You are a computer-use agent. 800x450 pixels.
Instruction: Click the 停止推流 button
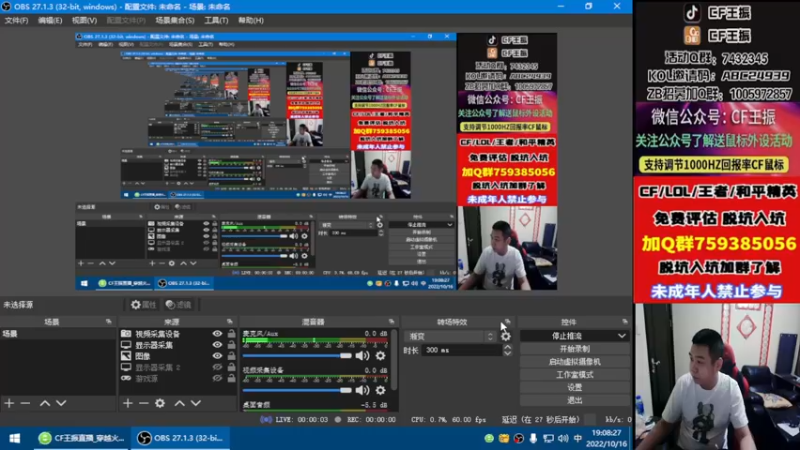pos(567,336)
